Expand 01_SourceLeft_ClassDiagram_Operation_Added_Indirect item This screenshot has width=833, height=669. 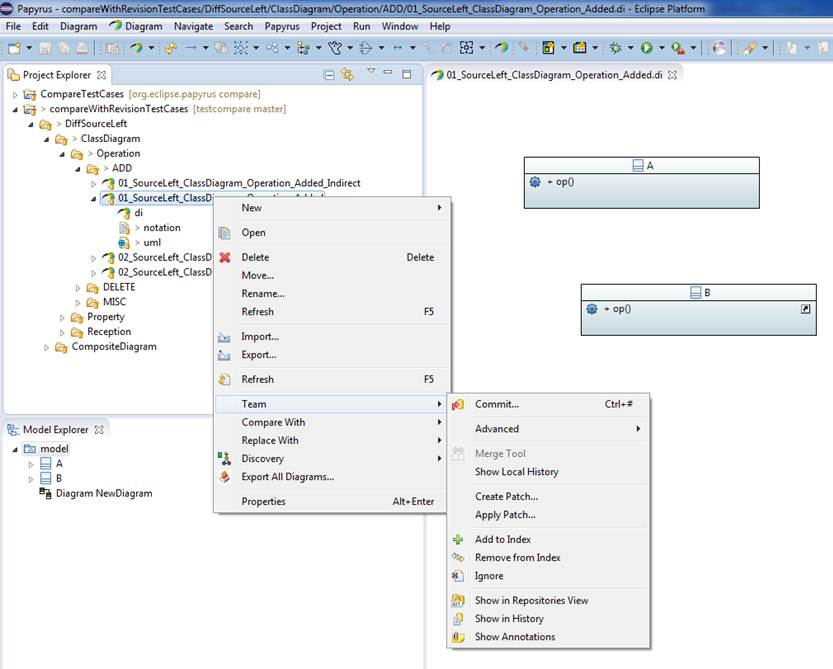tap(94, 184)
